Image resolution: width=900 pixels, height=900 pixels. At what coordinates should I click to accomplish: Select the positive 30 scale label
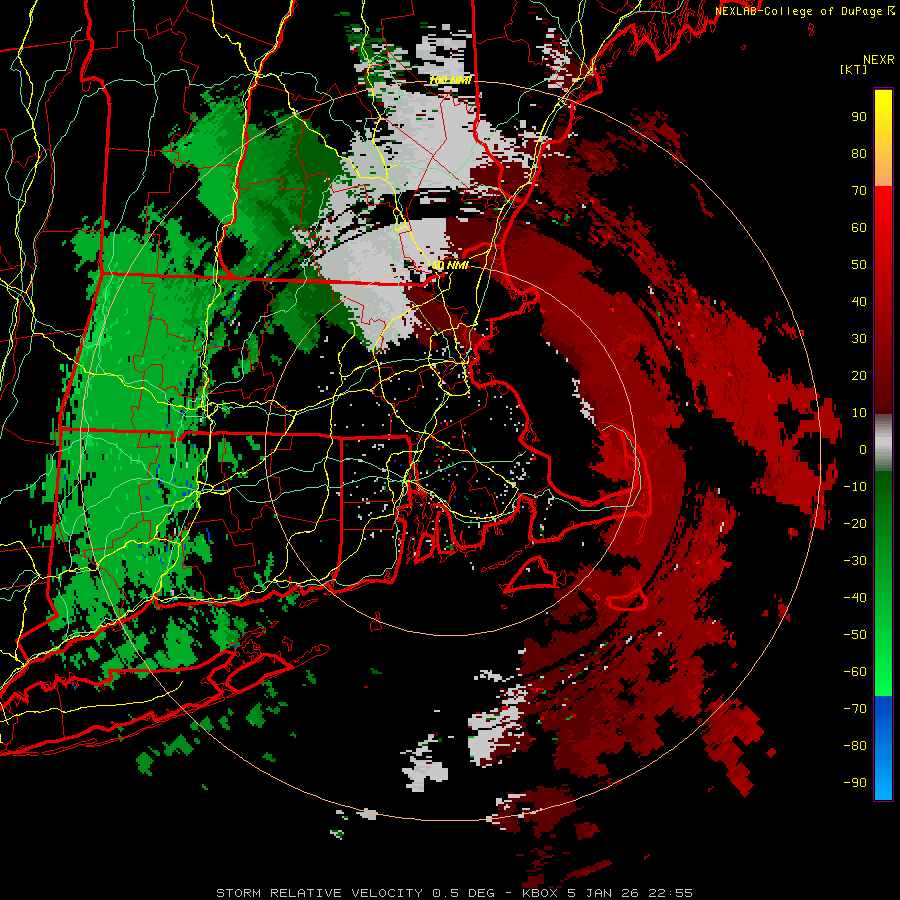click(x=859, y=339)
